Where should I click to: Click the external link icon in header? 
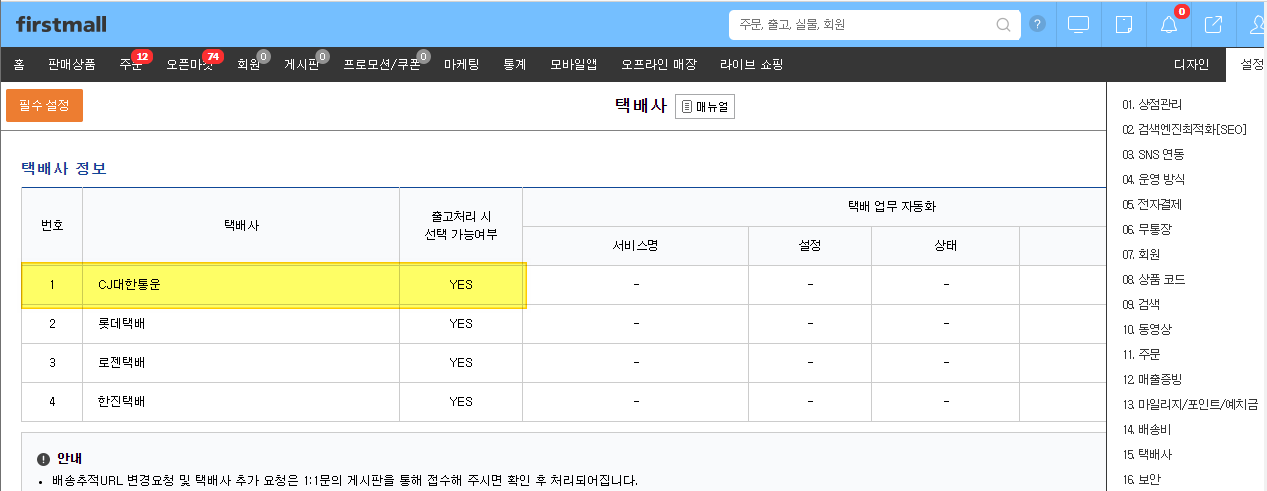[1213, 24]
